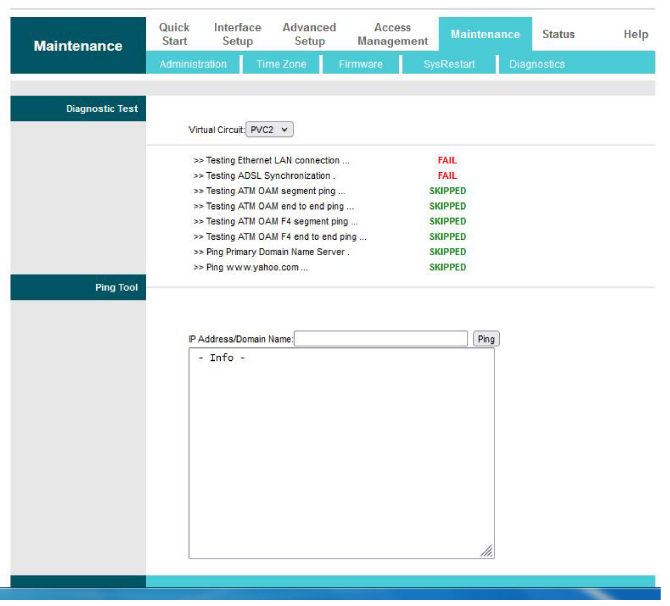This screenshot has height=606, width=670.
Task: Expand the Virtual Circuit PVC2 dropdown
Action: pyautogui.click(x=270, y=130)
